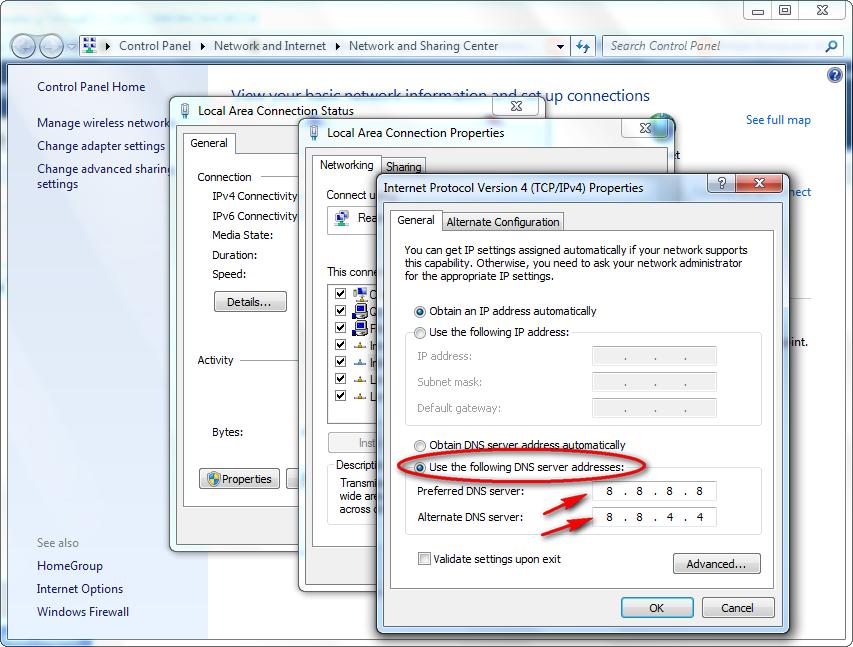Uncheck the fifth item checkbox in connection list

(x=341, y=361)
